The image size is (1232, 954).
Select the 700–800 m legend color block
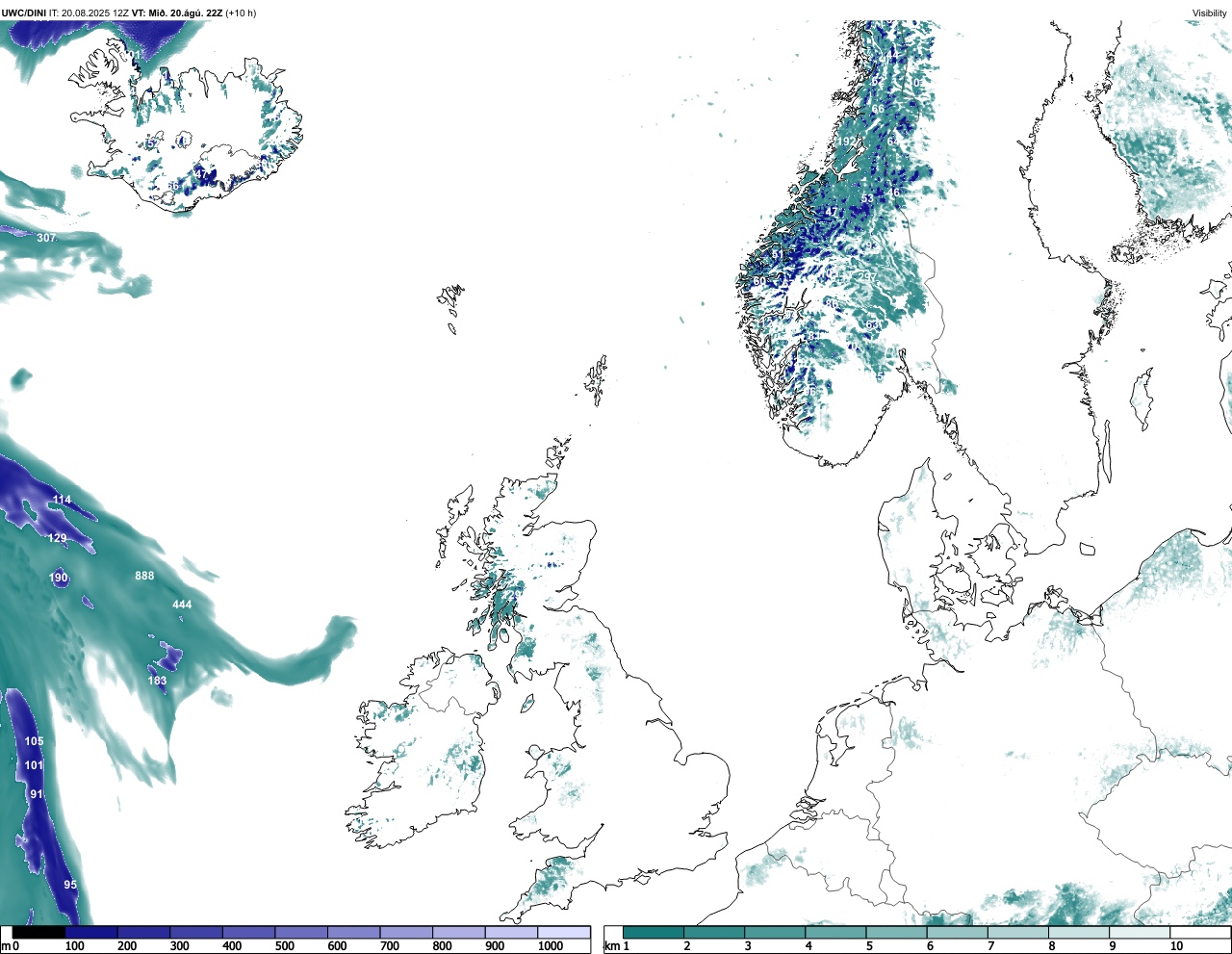406,933
